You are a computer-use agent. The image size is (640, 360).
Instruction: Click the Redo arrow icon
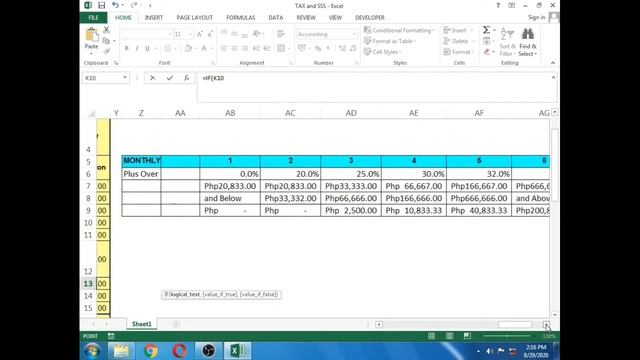[x=134, y=5]
